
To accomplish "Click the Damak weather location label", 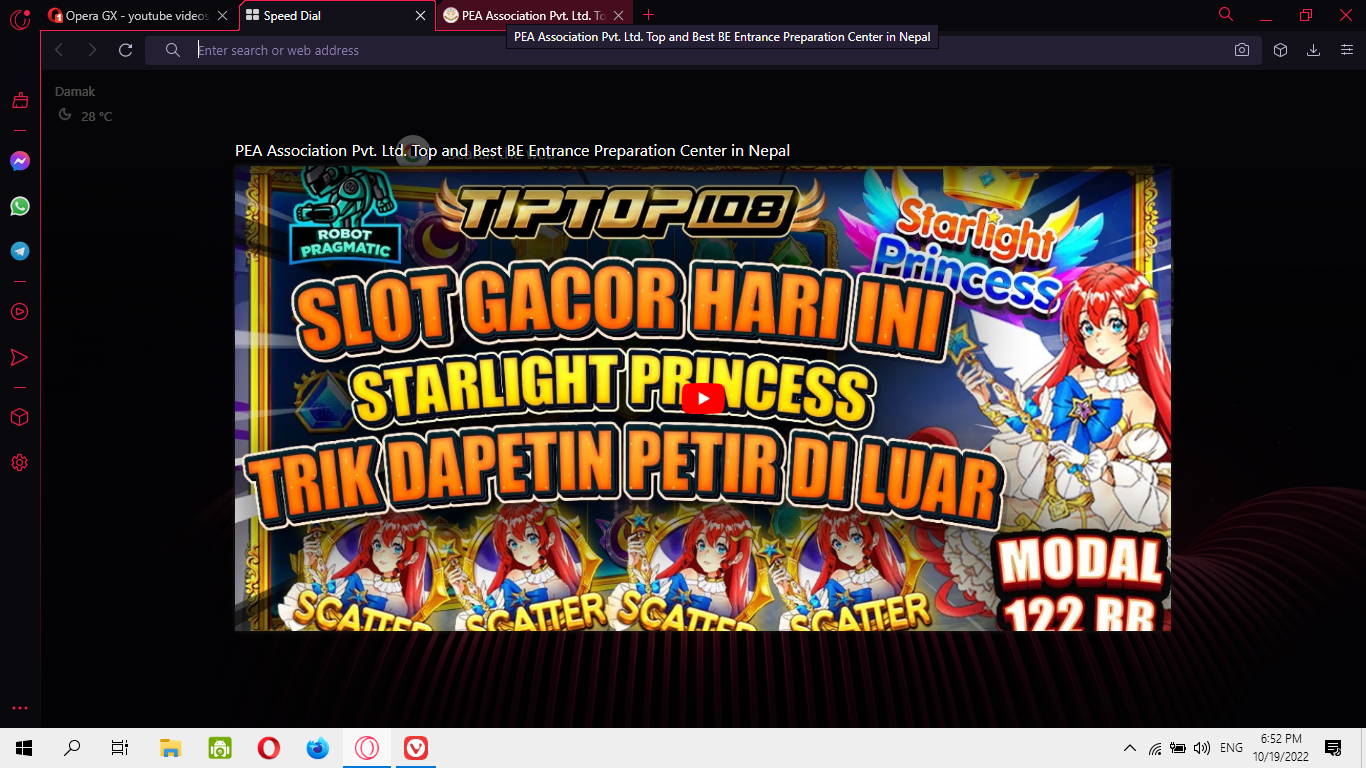I will [x=75, y=92].
